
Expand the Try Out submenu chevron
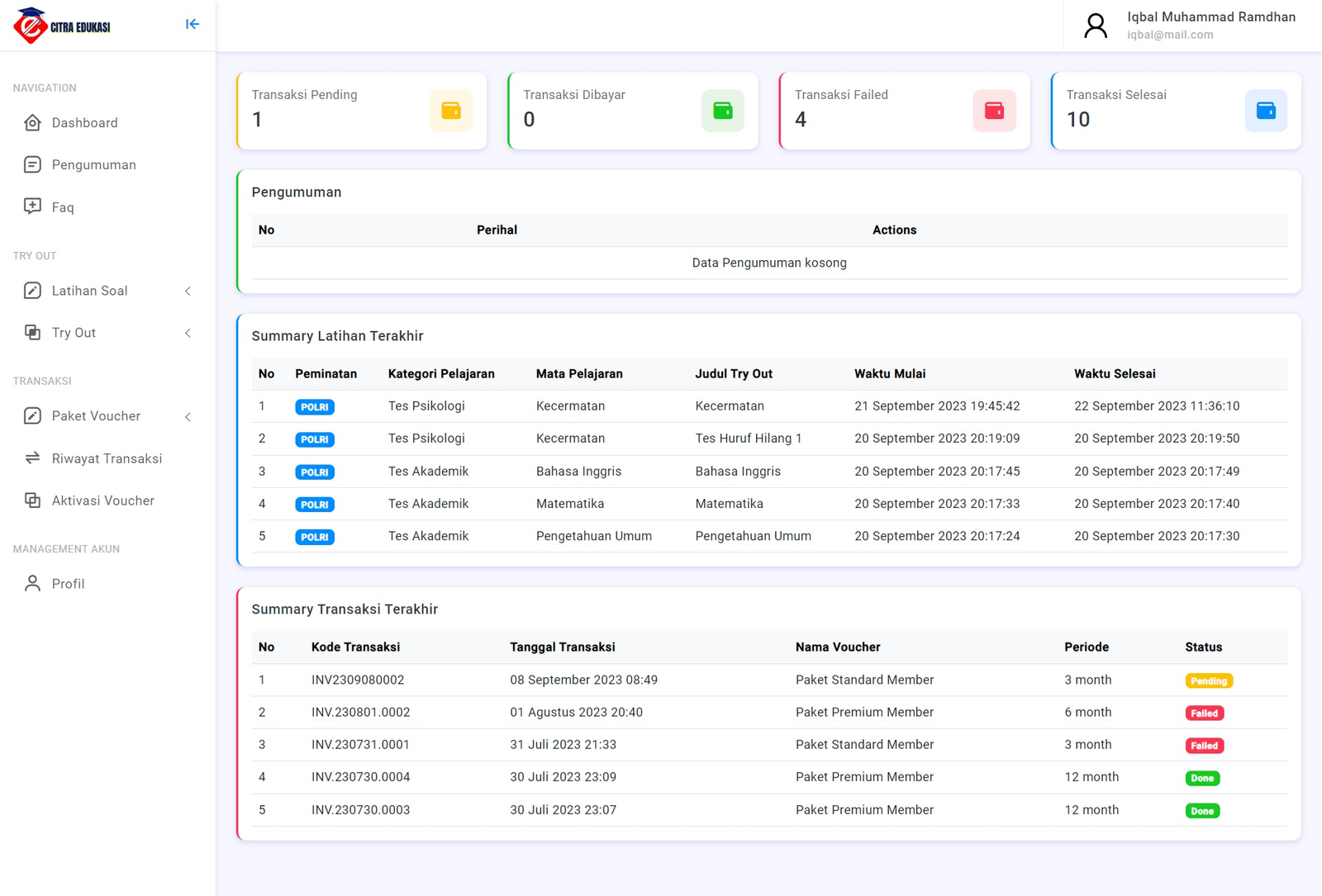coord(188,333)
